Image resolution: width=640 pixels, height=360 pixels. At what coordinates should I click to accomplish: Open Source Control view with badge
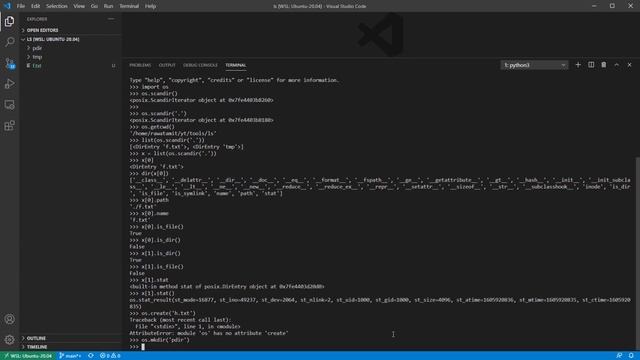[9, 63]
